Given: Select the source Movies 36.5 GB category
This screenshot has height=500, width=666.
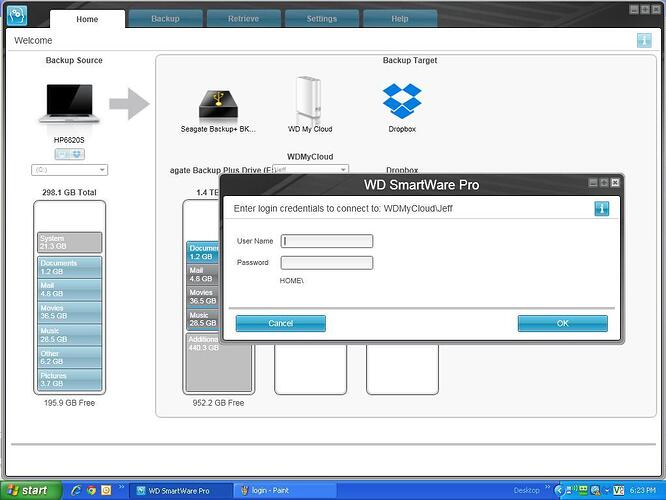Looking at the screenshot, I should [70, 312].
